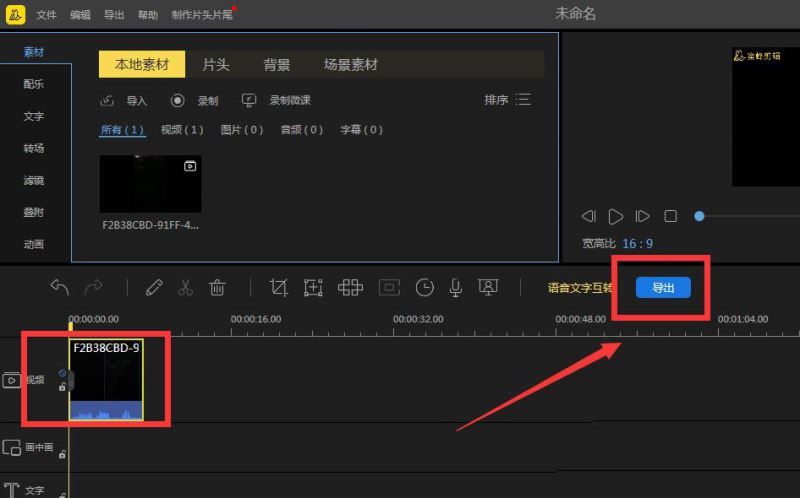
Task: Toggle the video track mute icon
Action: pos(62,374)
